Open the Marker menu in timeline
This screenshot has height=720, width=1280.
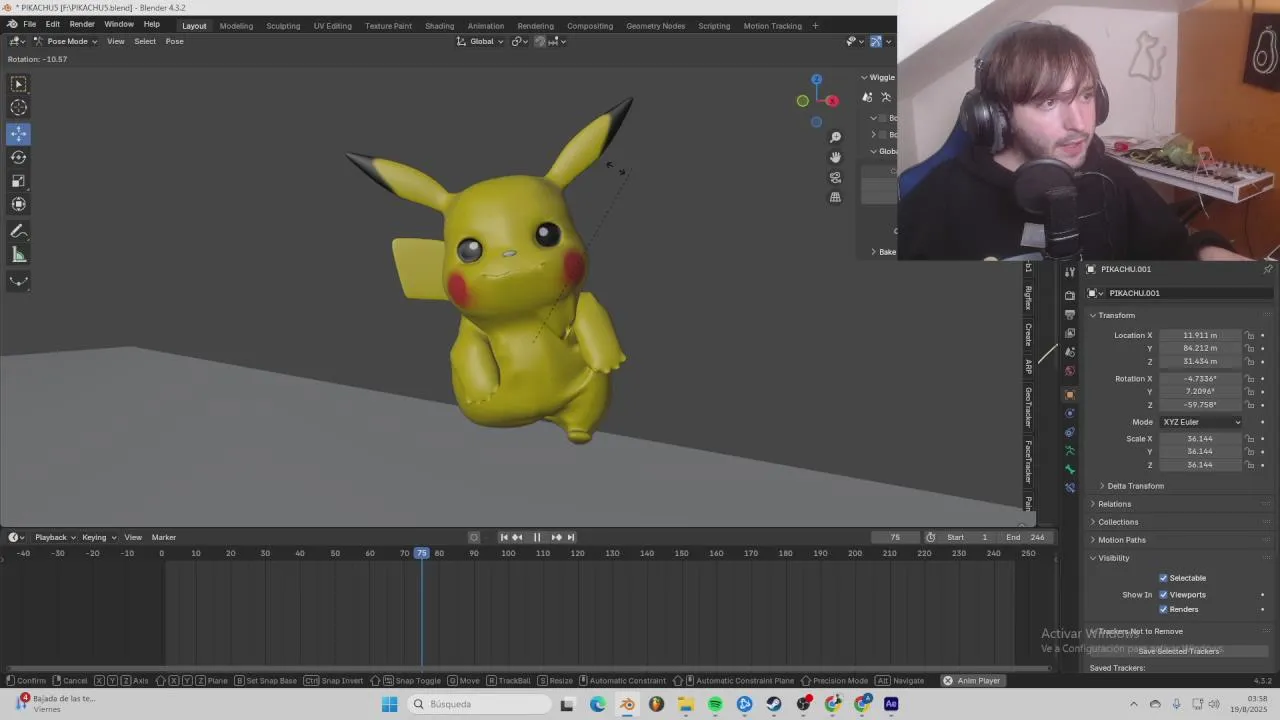pos(164,537)
